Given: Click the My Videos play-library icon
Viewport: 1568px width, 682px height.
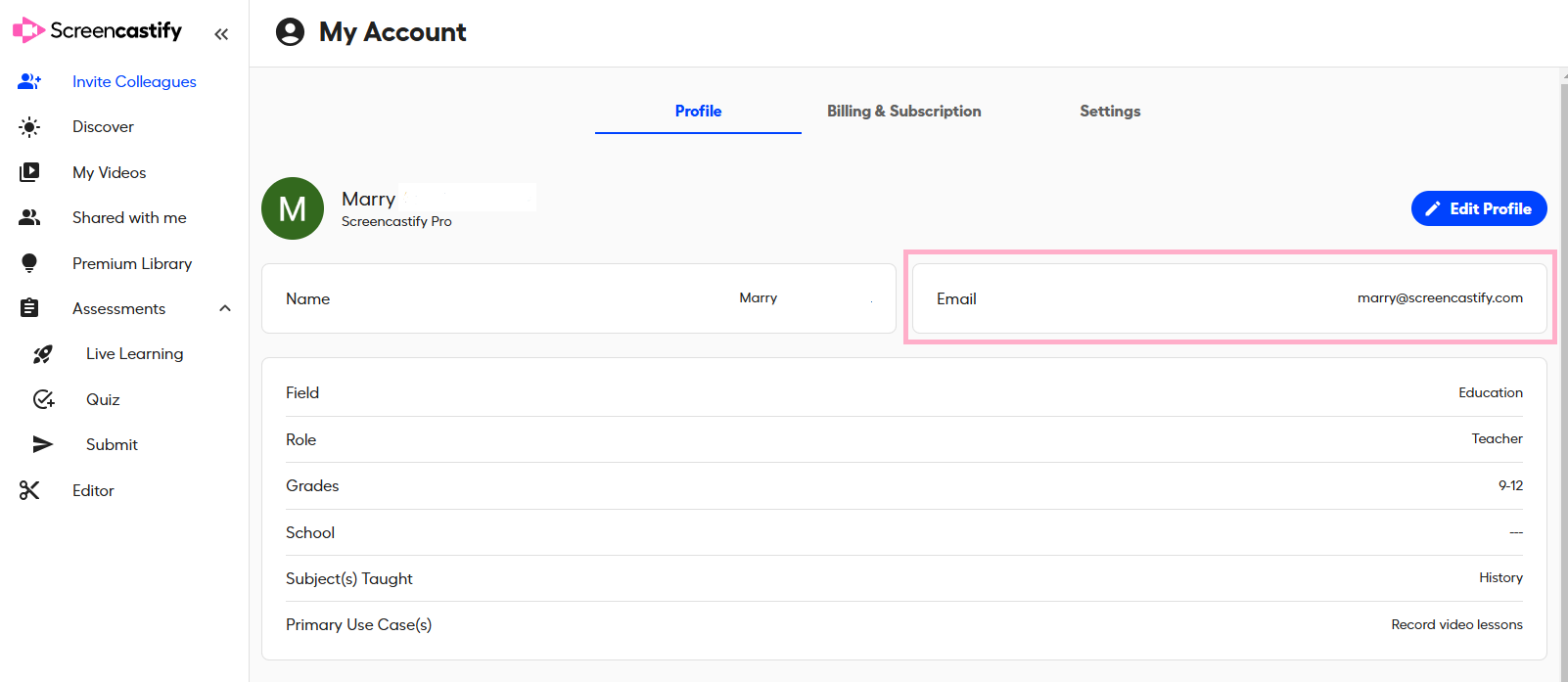Looking at the screenshot, I should coord(29,172).
